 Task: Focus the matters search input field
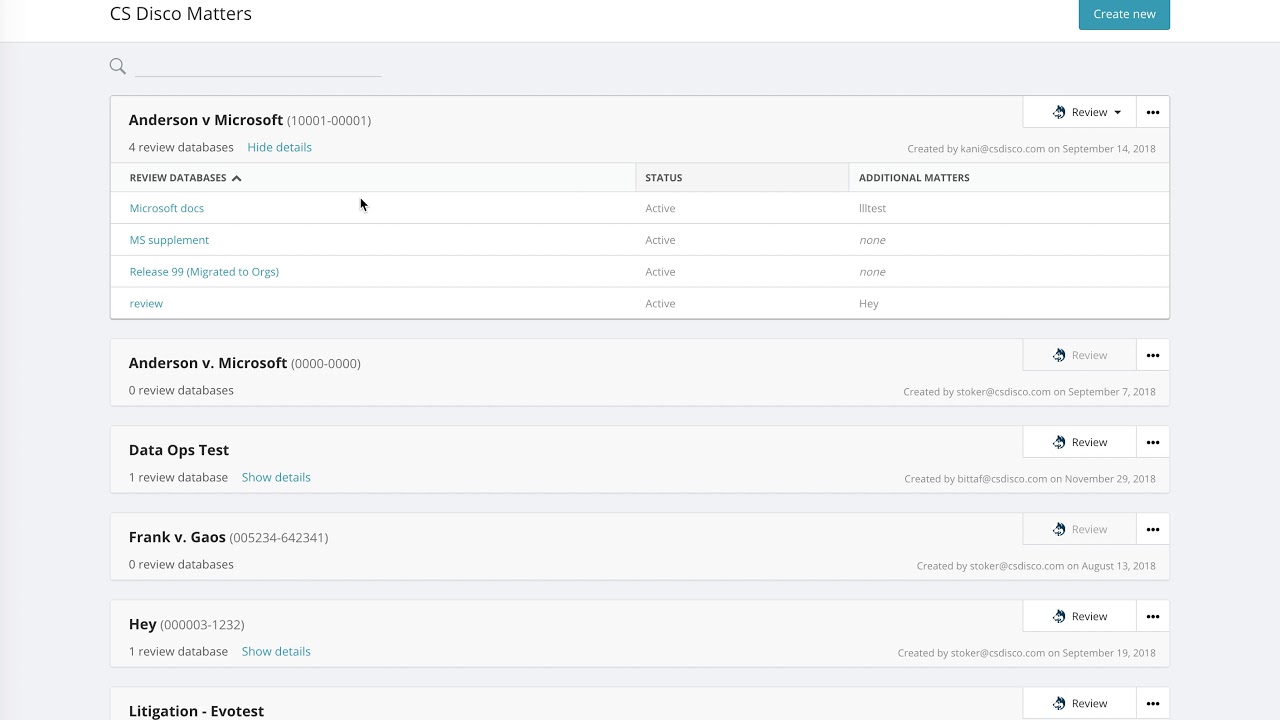(x=258, y=66)
